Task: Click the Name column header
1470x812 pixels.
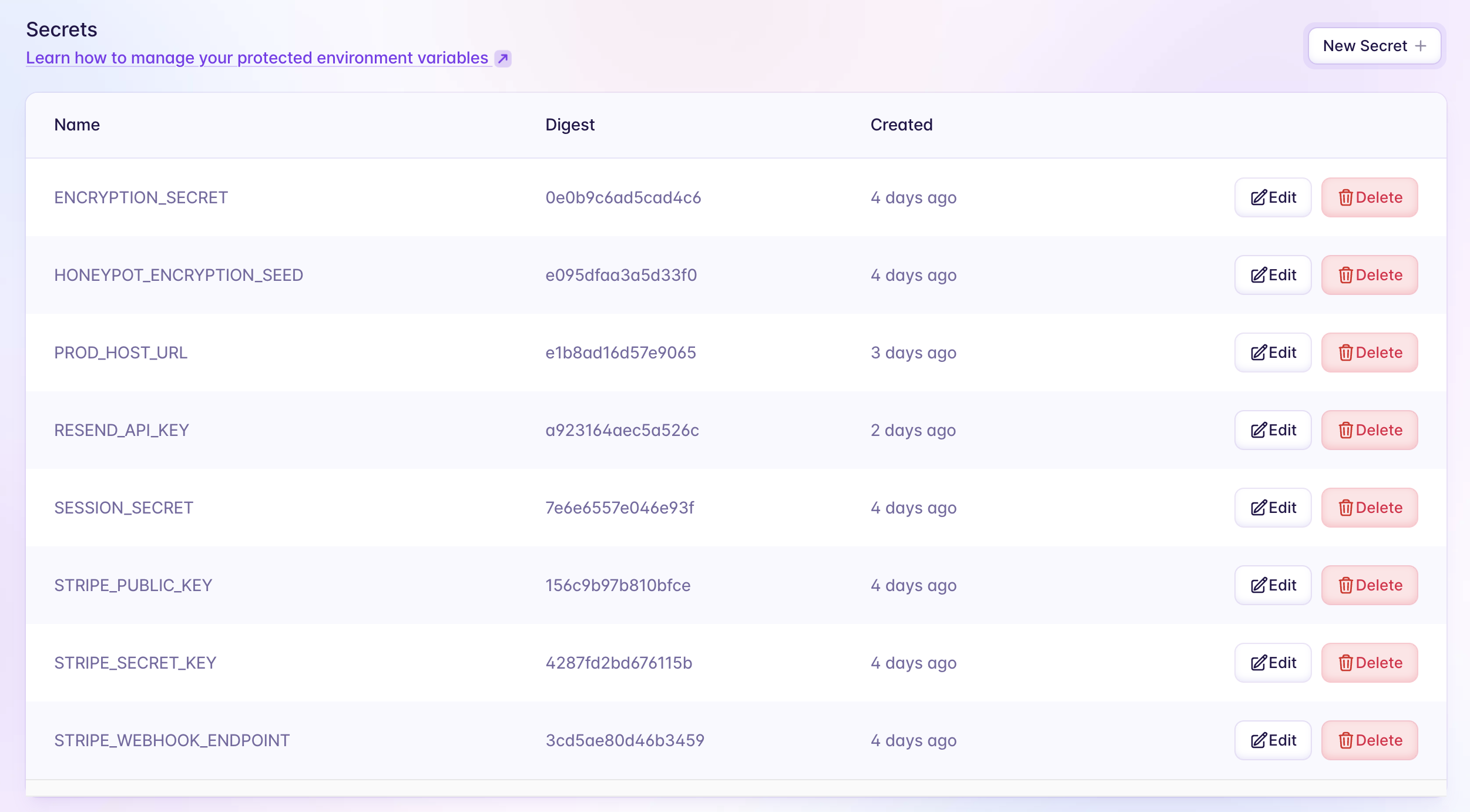Action: click(x=77, y=125)
